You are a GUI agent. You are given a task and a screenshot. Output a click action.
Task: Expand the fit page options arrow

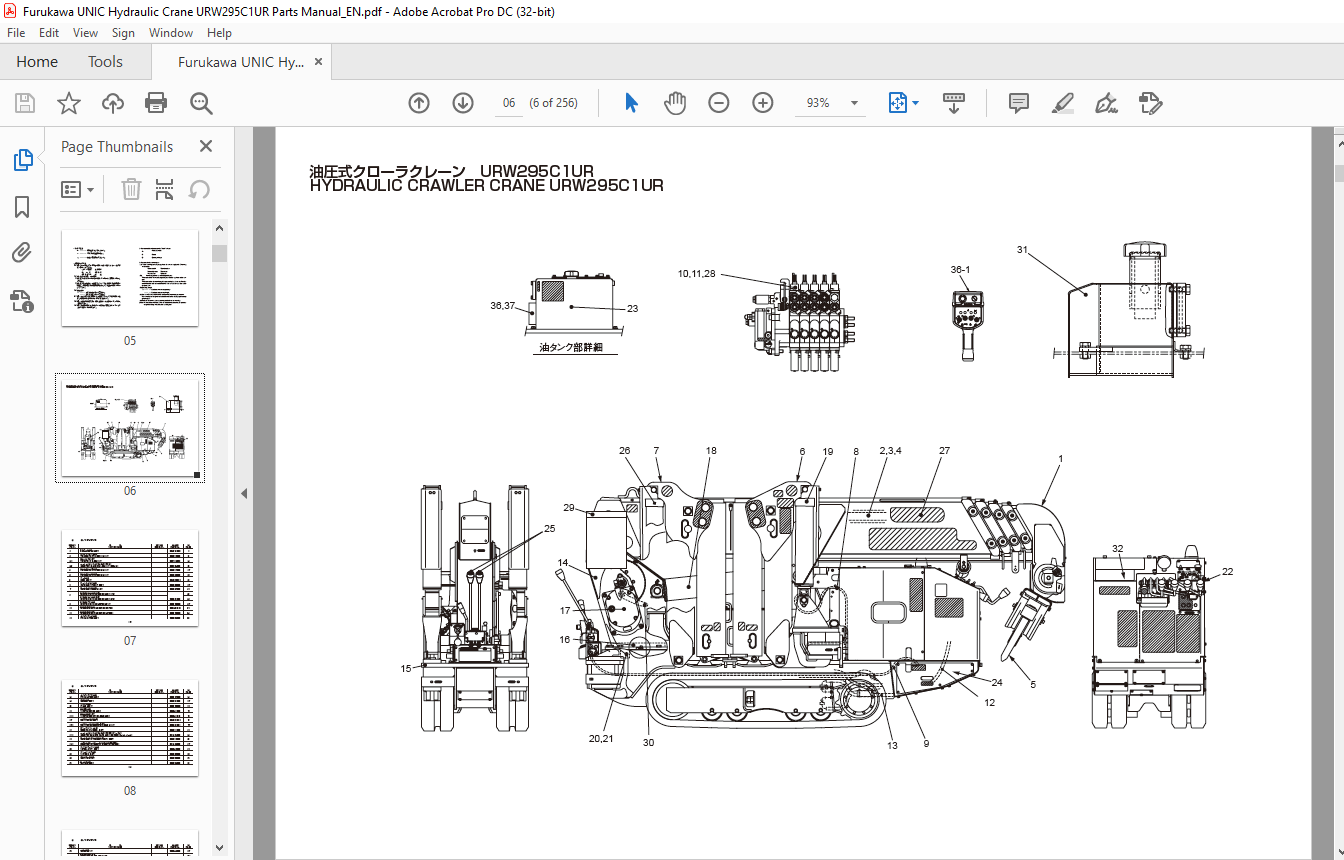[915, 103]
